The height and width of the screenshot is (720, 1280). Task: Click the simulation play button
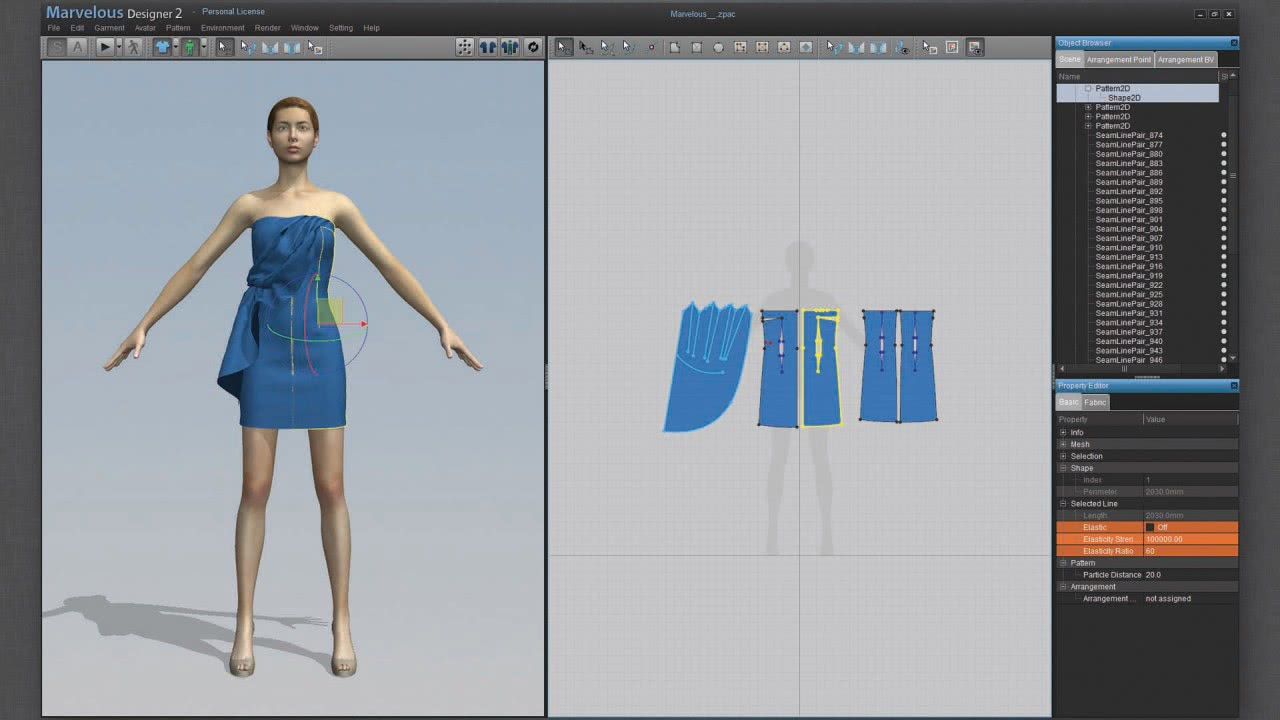click(103, 47)
